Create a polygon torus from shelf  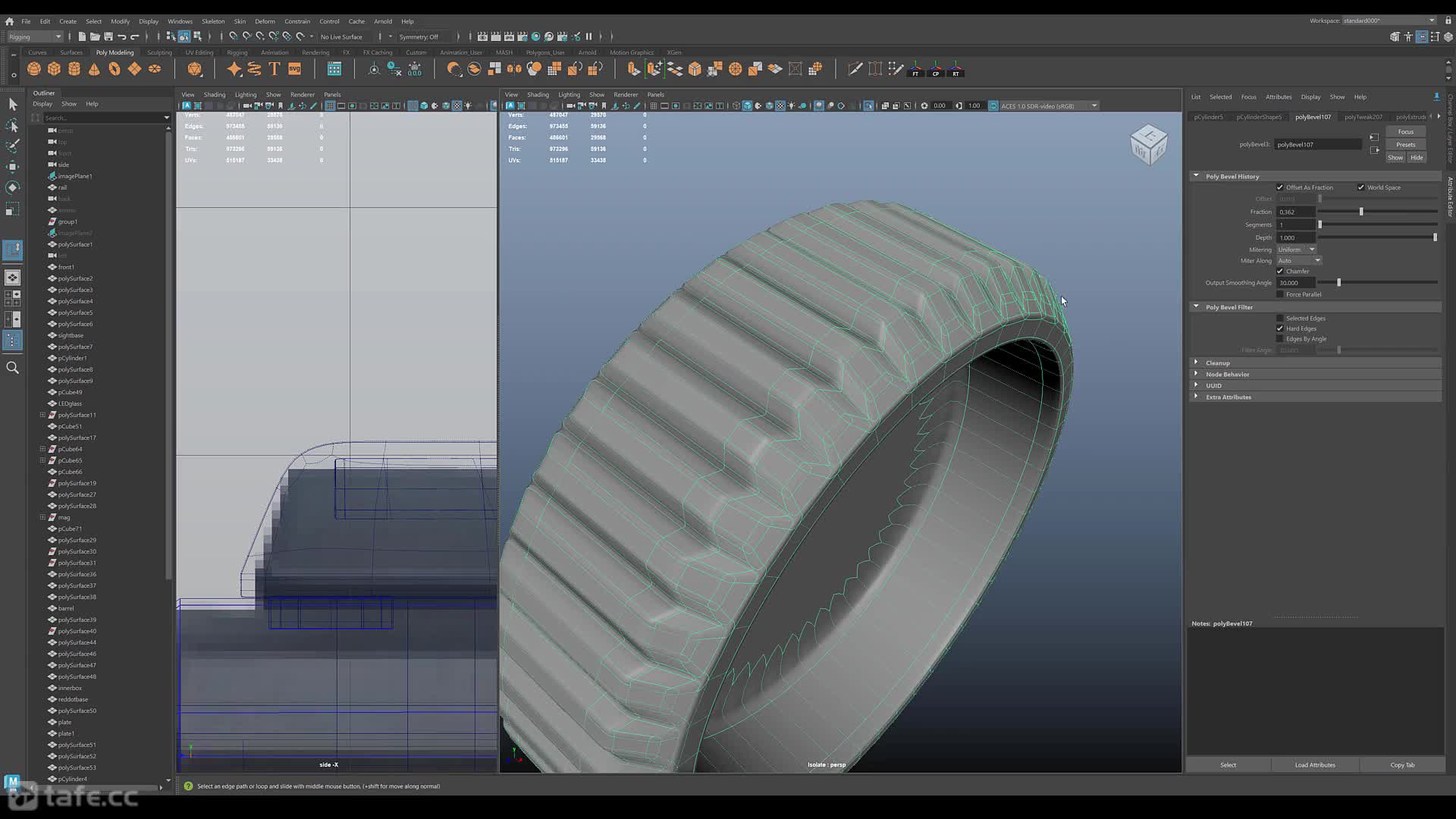115,69
